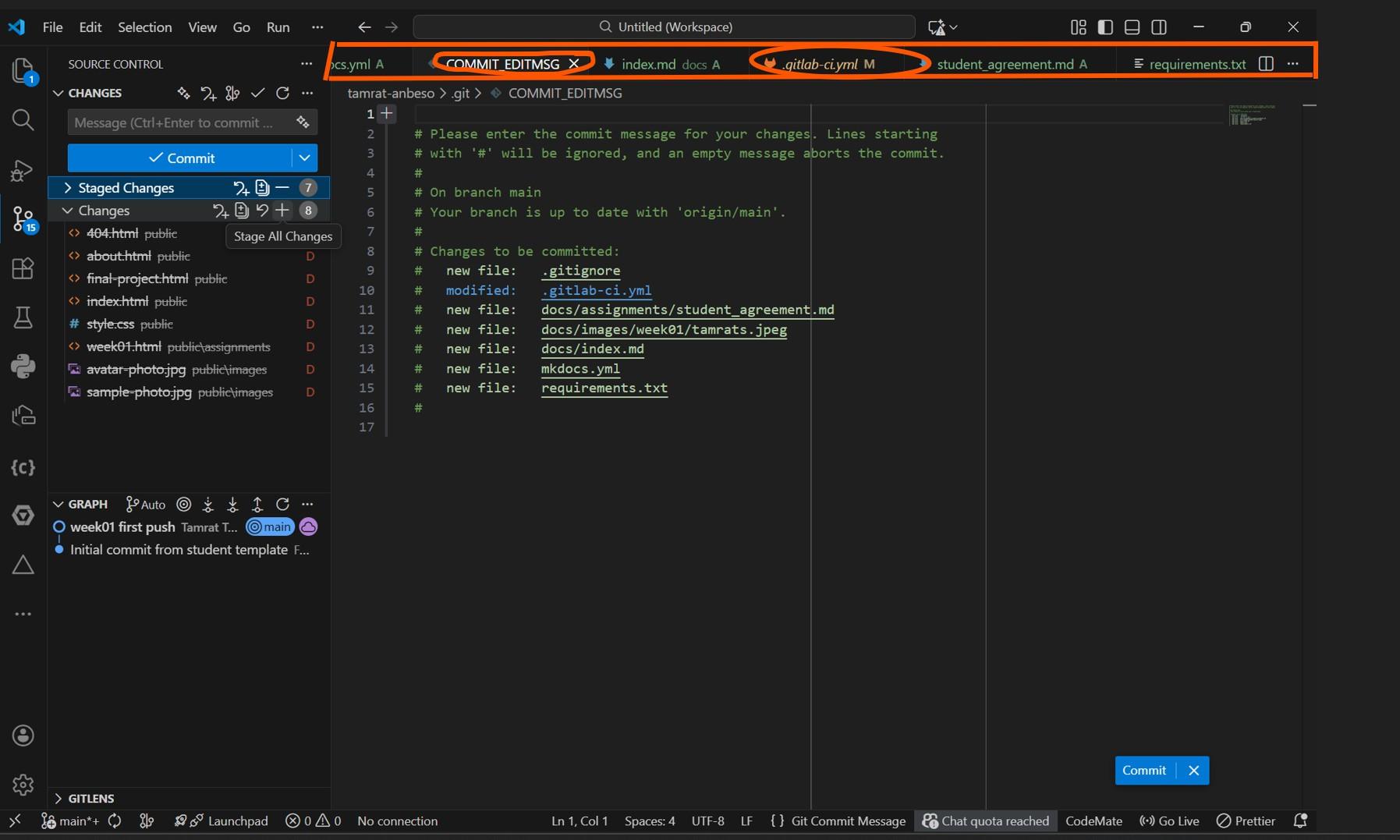Toggle the secondary side bar
The width and height of the screenshot is (1400, 840).
coord(1159,27)
